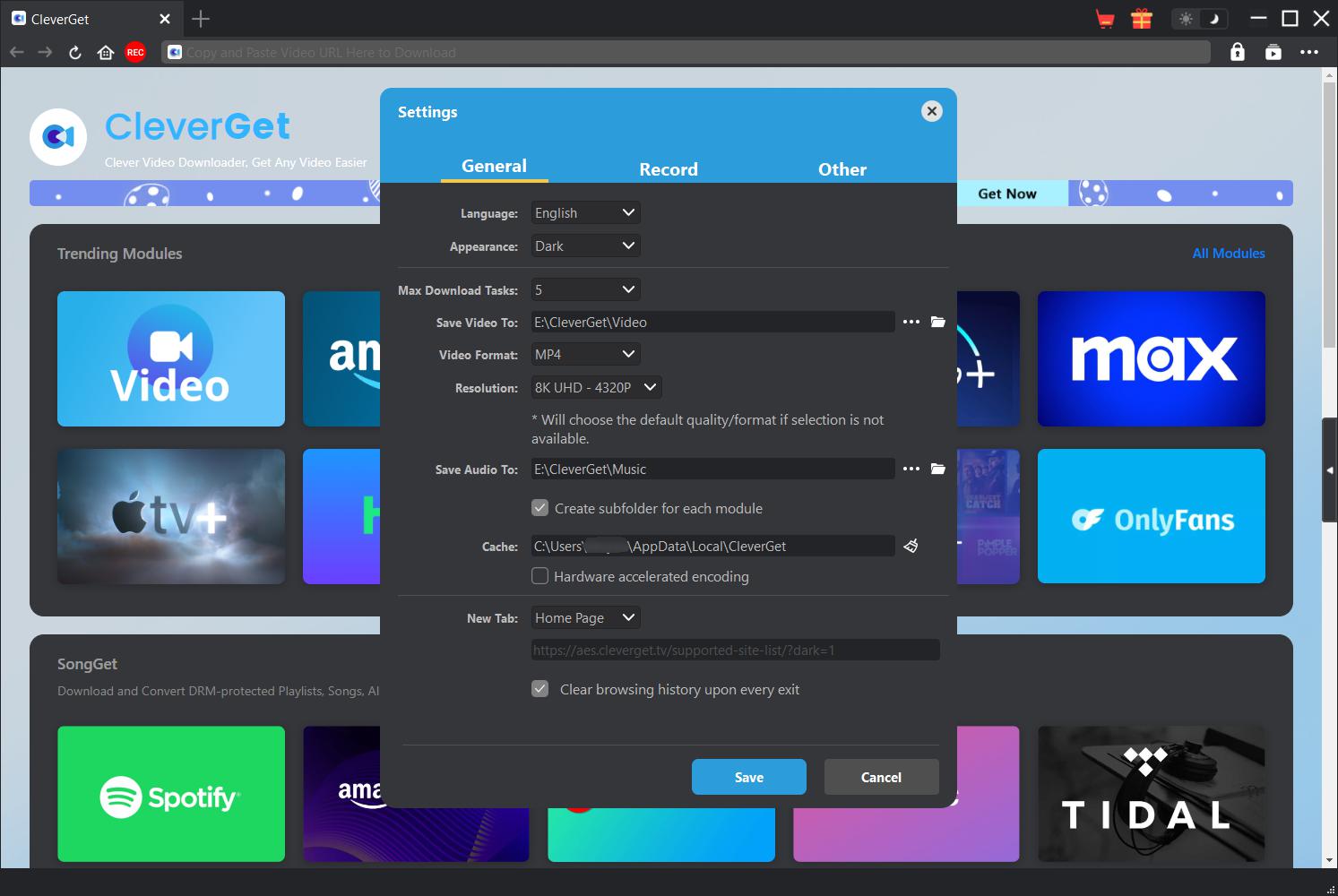Click the Get Now banner button

(1007, 194)
